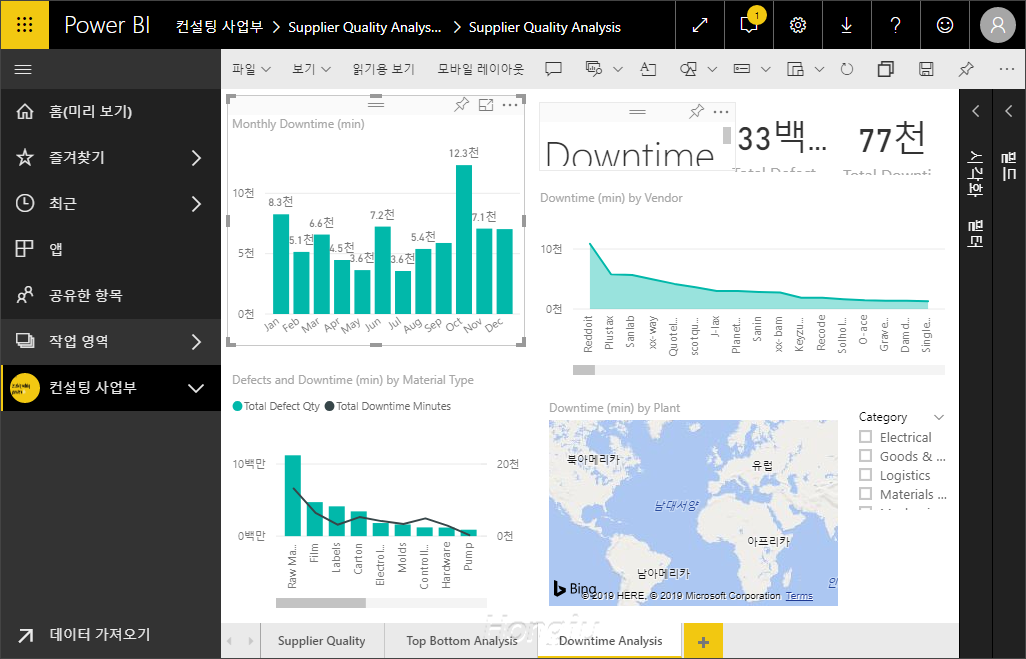Click the refresh circular arrow icon
This screenshot has width=1026, height=659.
(x=847, y=69)
